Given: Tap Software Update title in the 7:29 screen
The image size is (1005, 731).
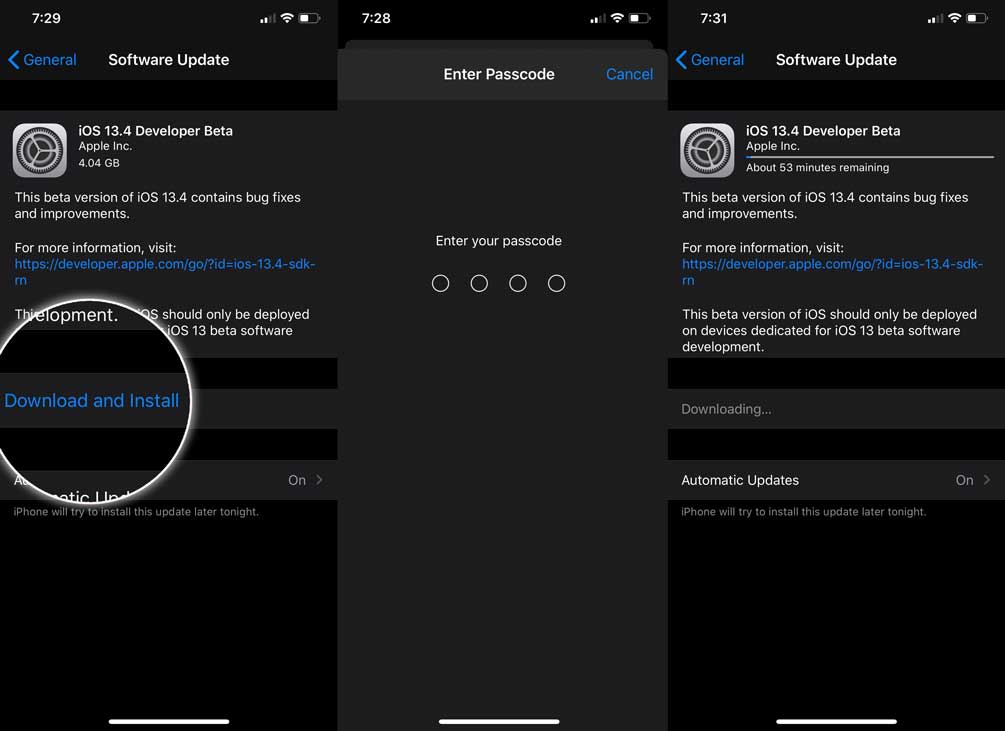Looking at the screenshot, I should (169, 60).
